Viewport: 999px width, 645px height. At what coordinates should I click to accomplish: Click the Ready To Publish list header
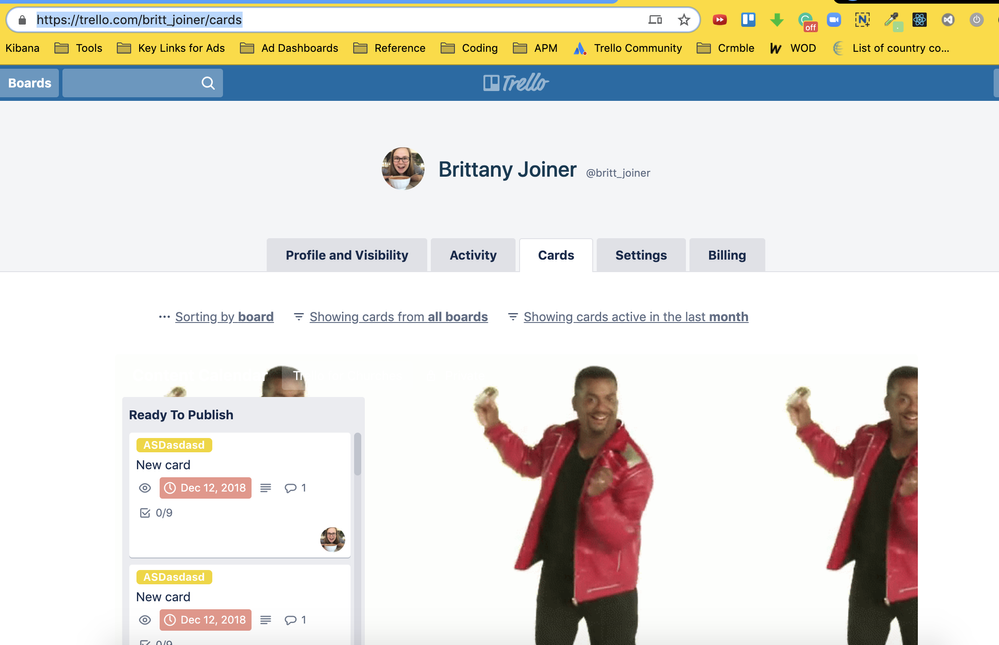[x=181, y=415]
